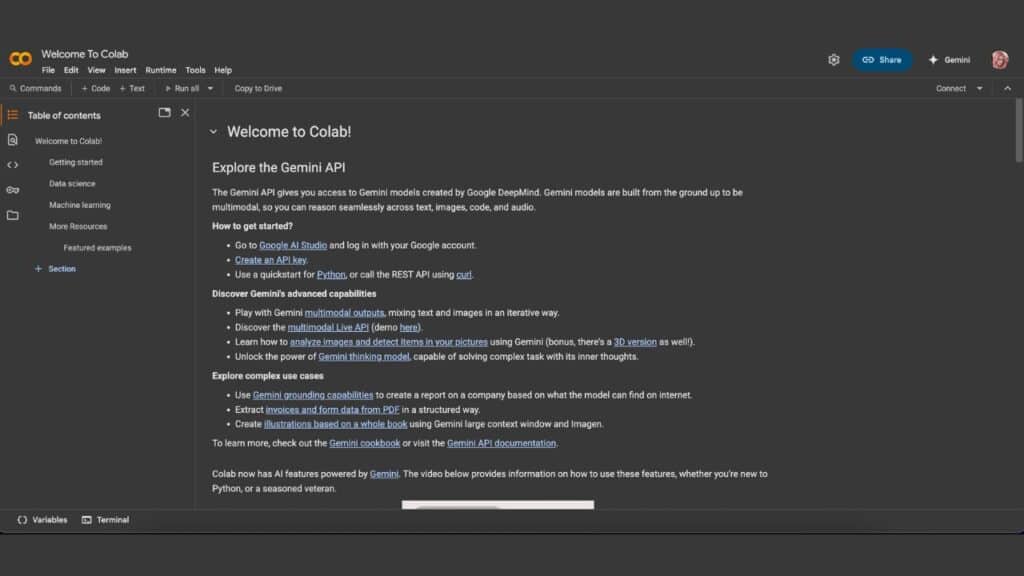Click the Share button
The width and height of the screenshot is (1024, 576).
coord(882,60)
